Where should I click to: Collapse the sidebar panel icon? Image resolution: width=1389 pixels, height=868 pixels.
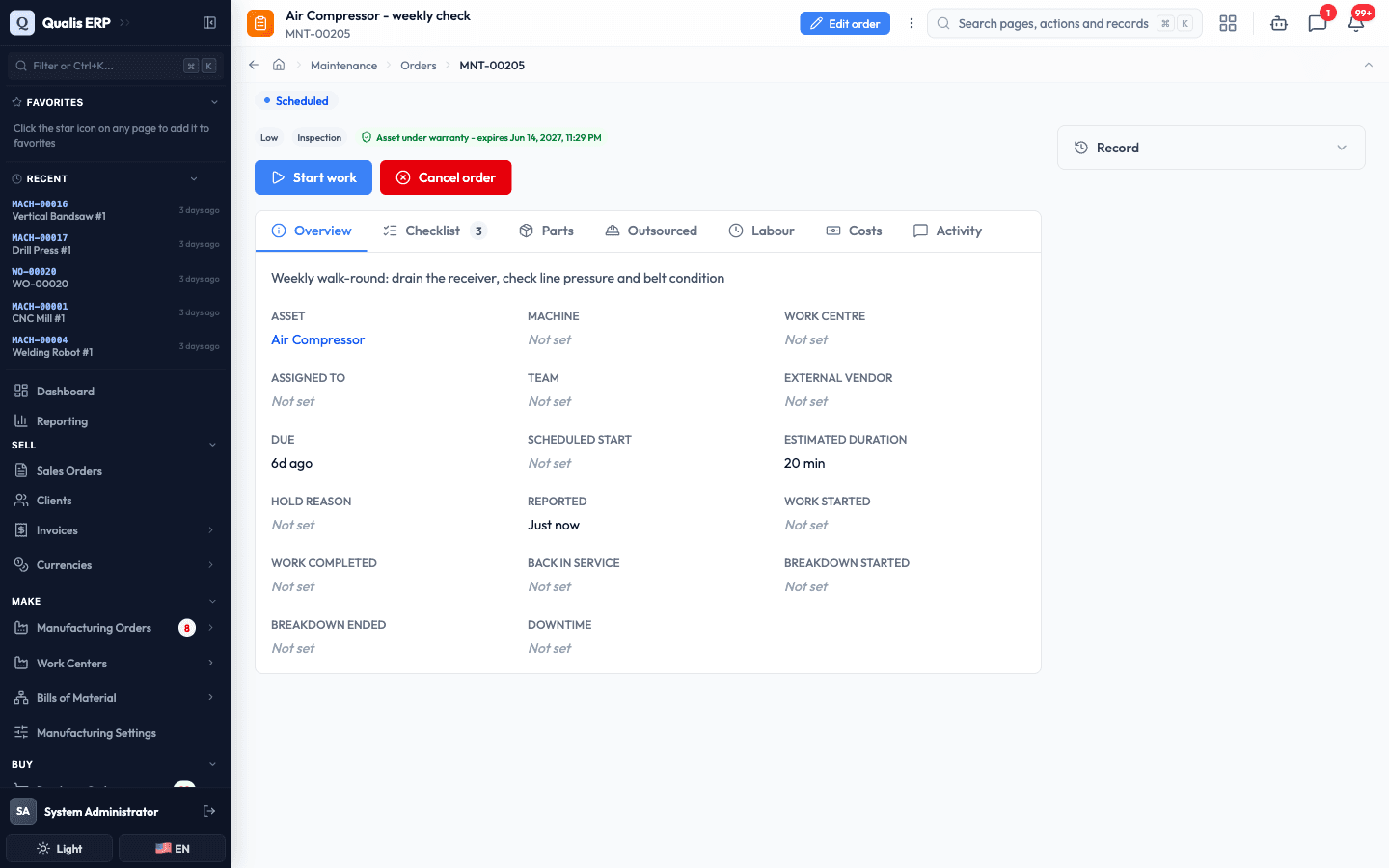click(x=209, y=22)
